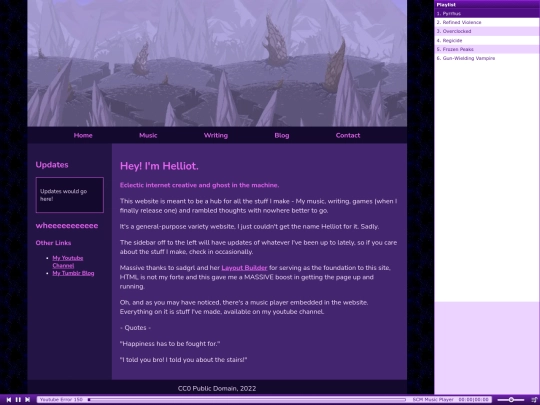The height and width of the screenshot is (405, 540).
Task: Pause the music player
Action: (18, 399)
